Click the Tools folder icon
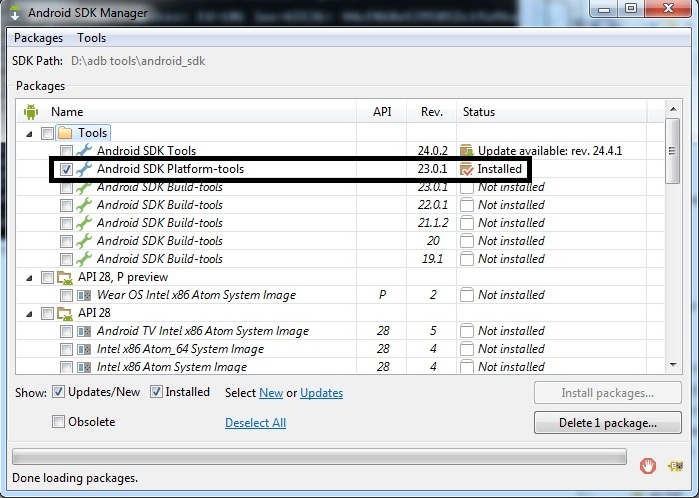This screenshot has width=699, height=498. click(65, 133)
